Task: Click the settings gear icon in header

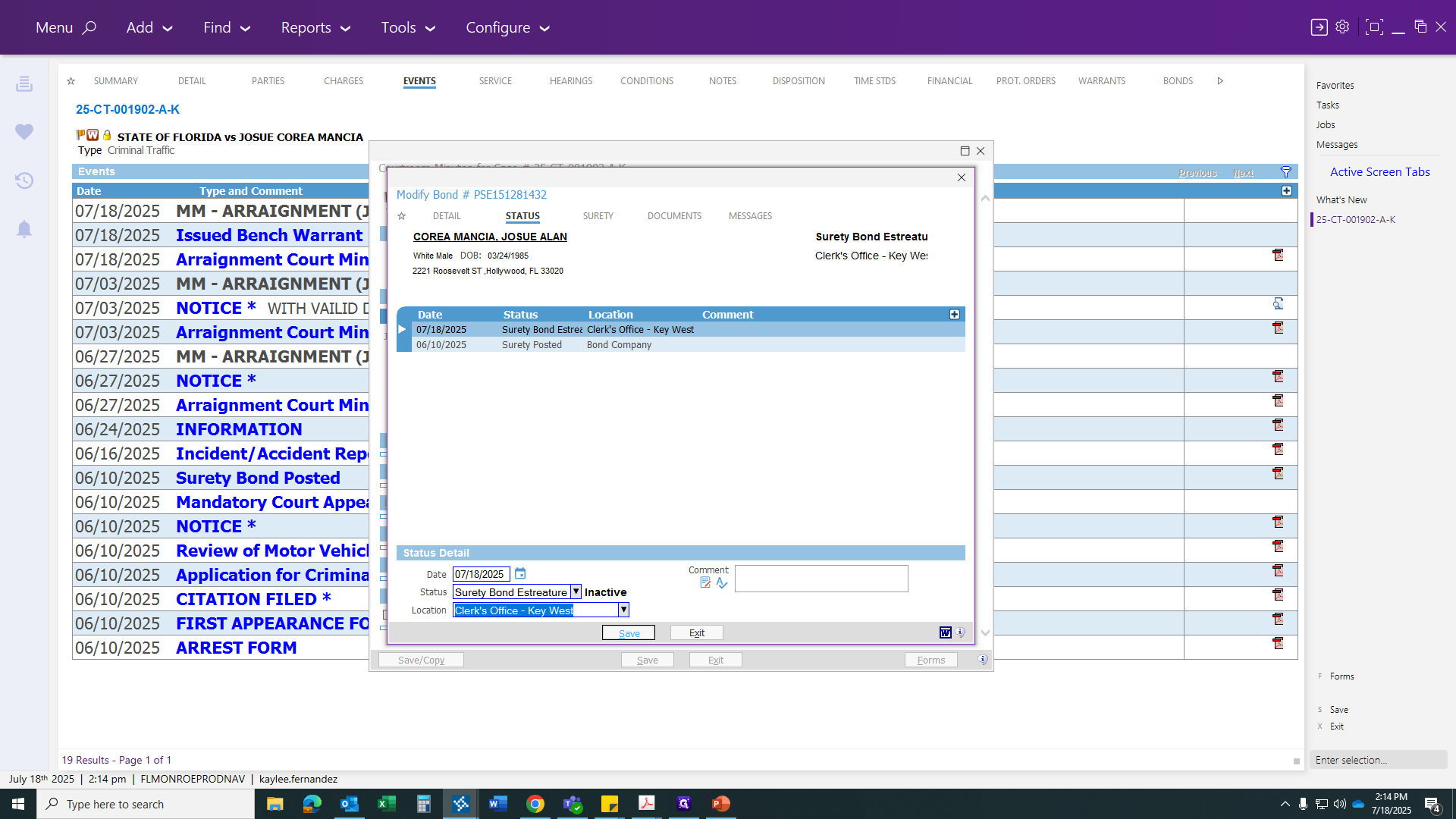Action: [x=1342, y=27]
